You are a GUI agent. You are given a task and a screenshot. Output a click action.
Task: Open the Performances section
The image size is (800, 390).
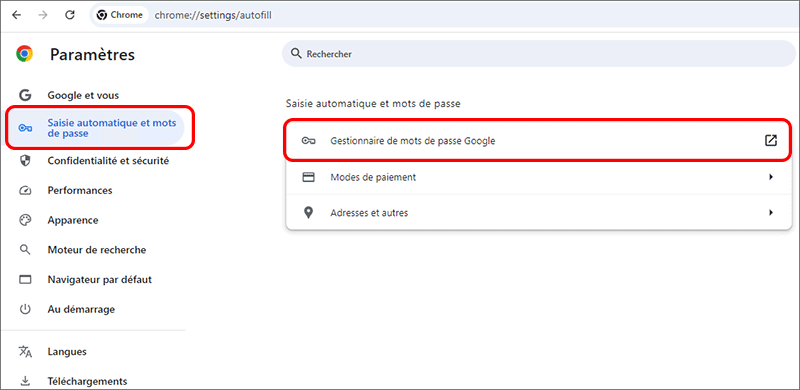tap(80, 190)
